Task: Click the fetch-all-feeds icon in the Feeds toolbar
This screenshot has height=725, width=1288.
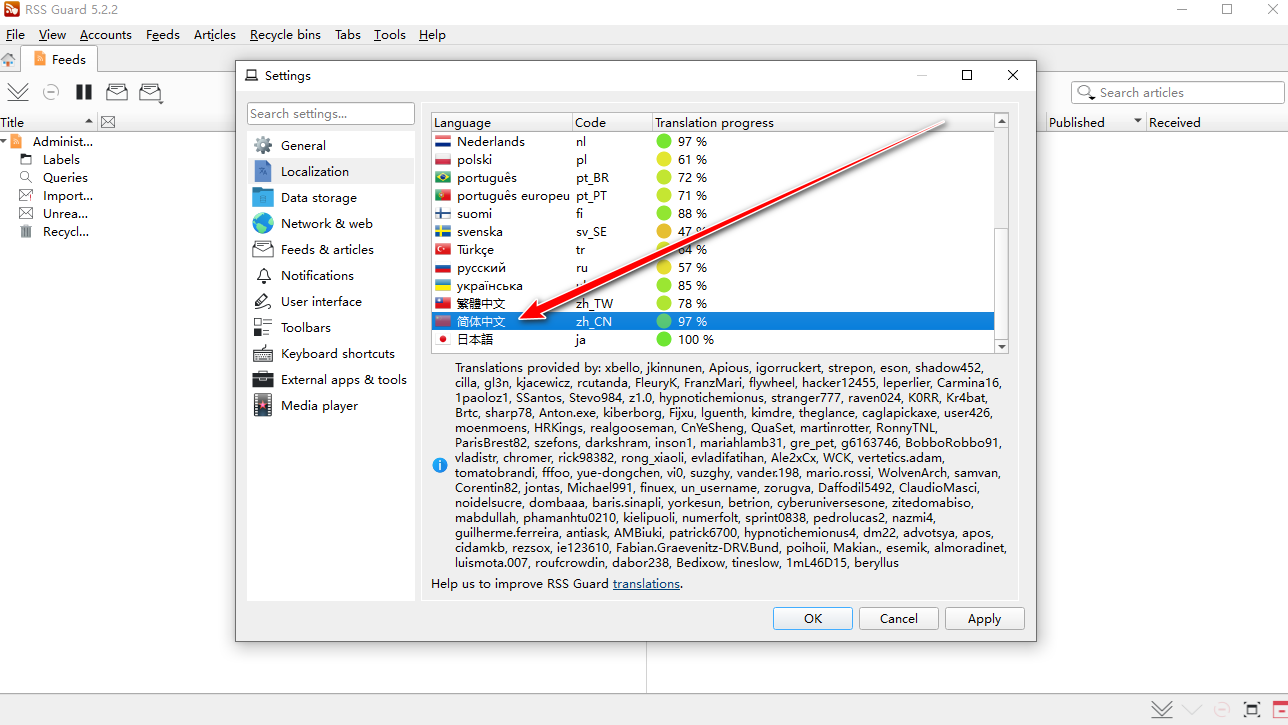Action: pyautogui.click(x=18, y=92)
